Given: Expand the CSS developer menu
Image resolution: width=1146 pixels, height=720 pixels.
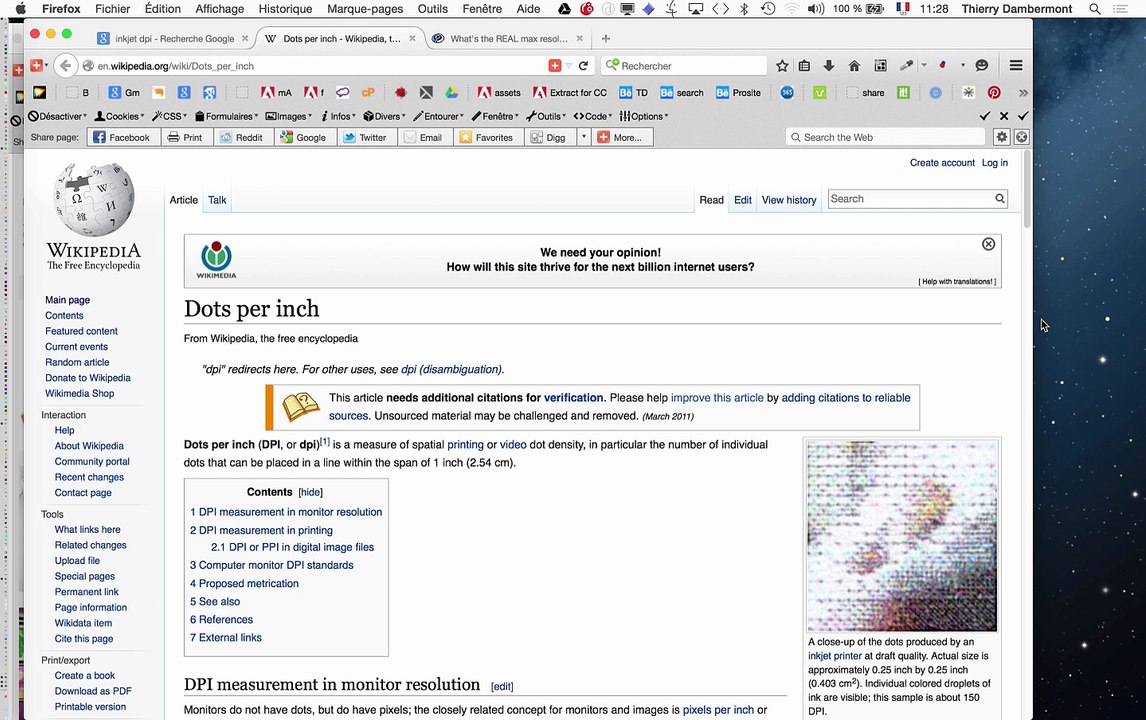Looking at the screenshot, I should click(170, 116).
